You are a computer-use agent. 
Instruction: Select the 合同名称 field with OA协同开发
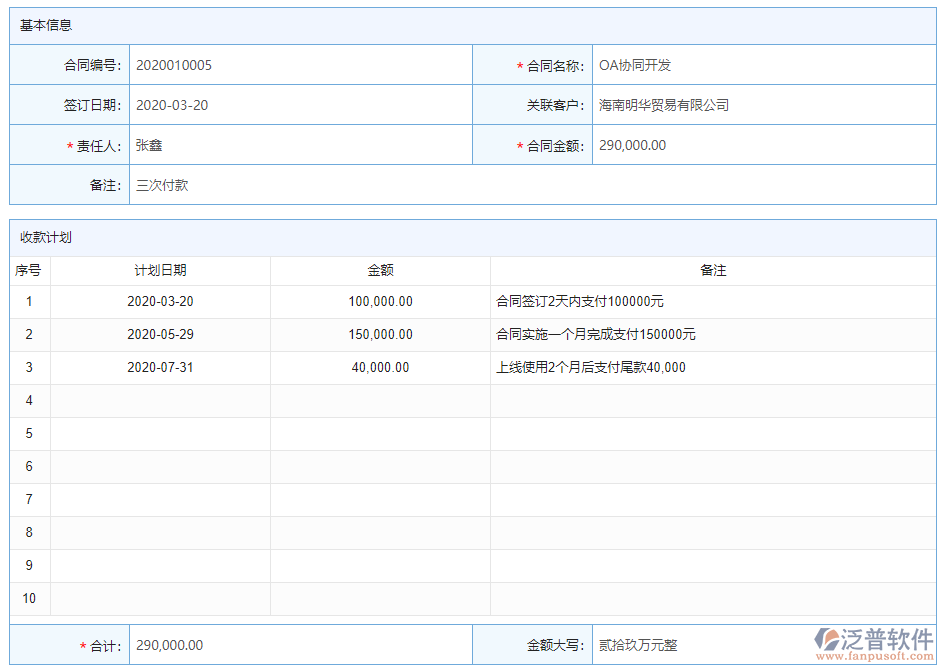[763, 65]
